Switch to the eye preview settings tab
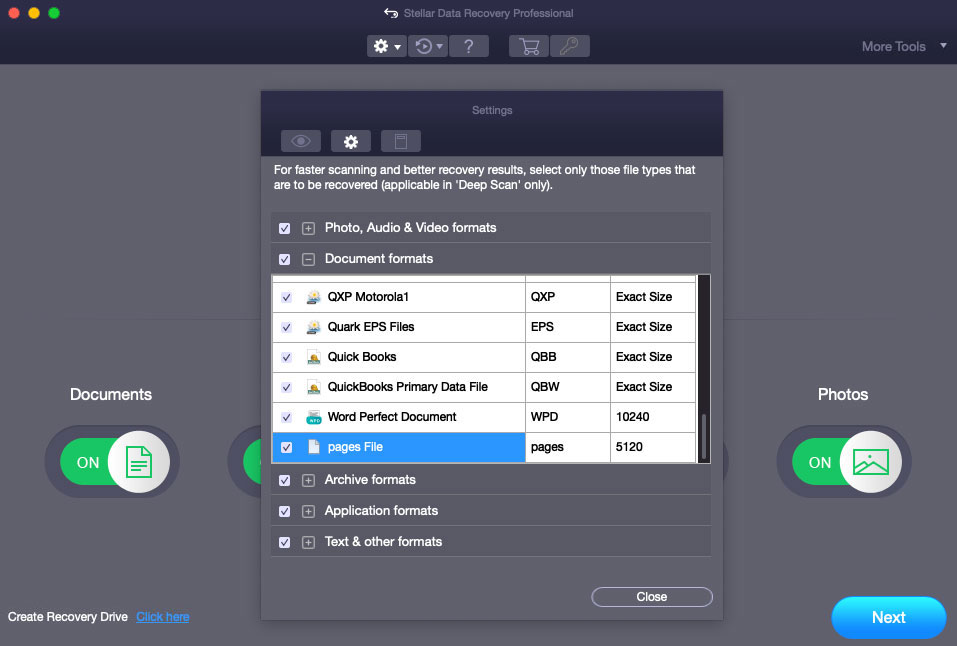Image resolution: width=957 pixels, height=646 pixels. coord(300,141)
